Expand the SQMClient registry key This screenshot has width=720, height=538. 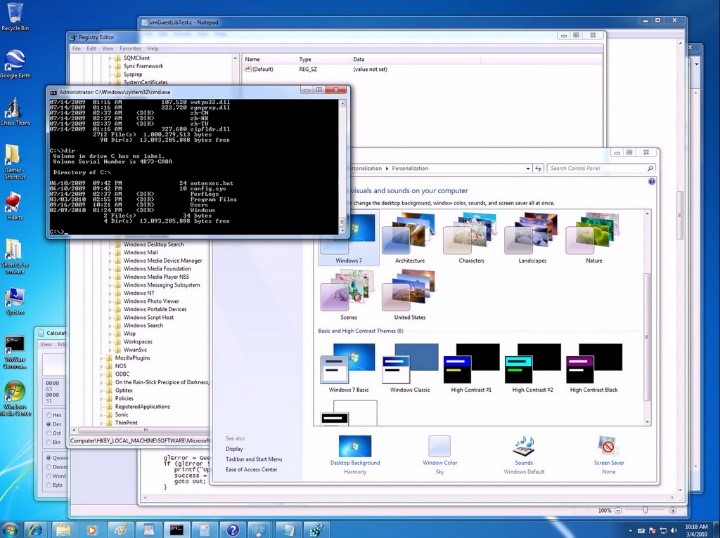point(110,58)
